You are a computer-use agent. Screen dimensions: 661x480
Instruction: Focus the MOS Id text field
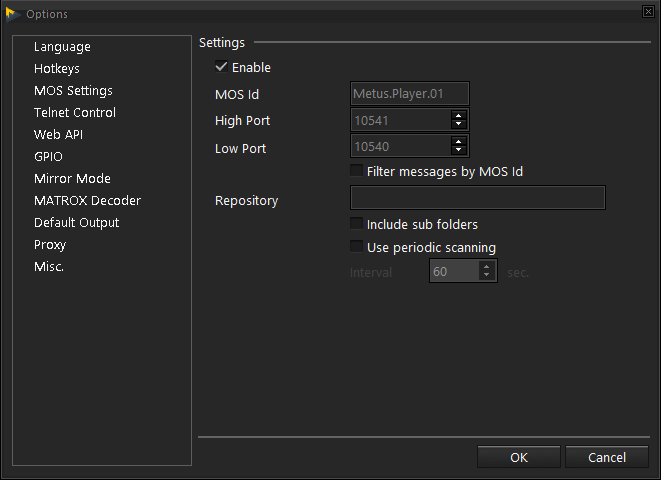tap(409, 94)
